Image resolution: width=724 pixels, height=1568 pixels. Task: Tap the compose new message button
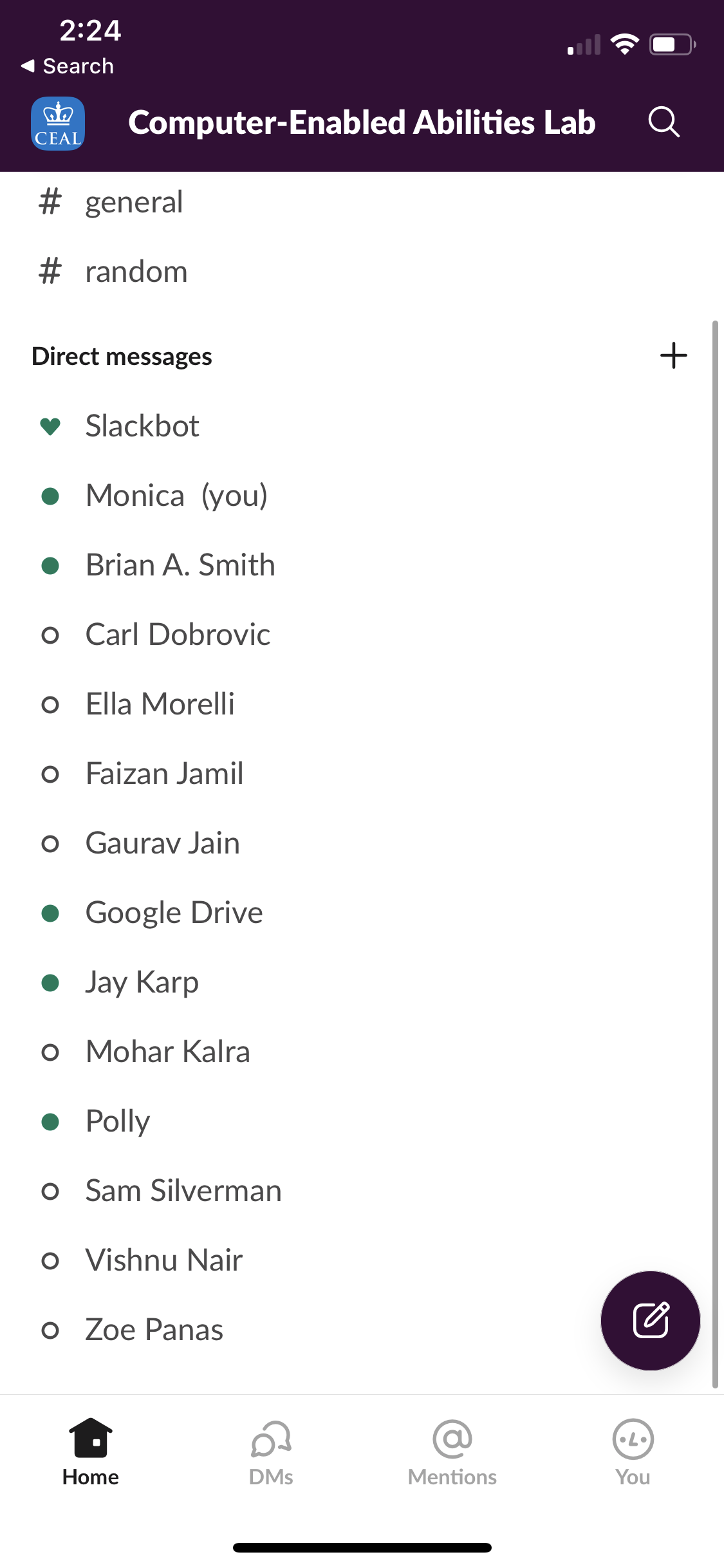pos(650,1320)
